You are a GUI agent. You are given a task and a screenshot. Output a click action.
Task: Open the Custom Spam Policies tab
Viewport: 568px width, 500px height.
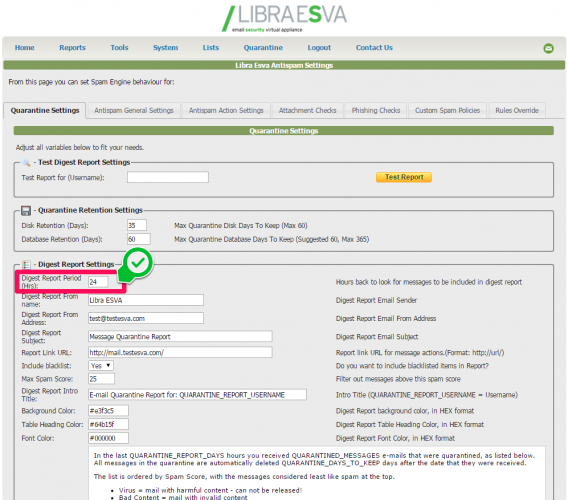(x=447, y=111)
